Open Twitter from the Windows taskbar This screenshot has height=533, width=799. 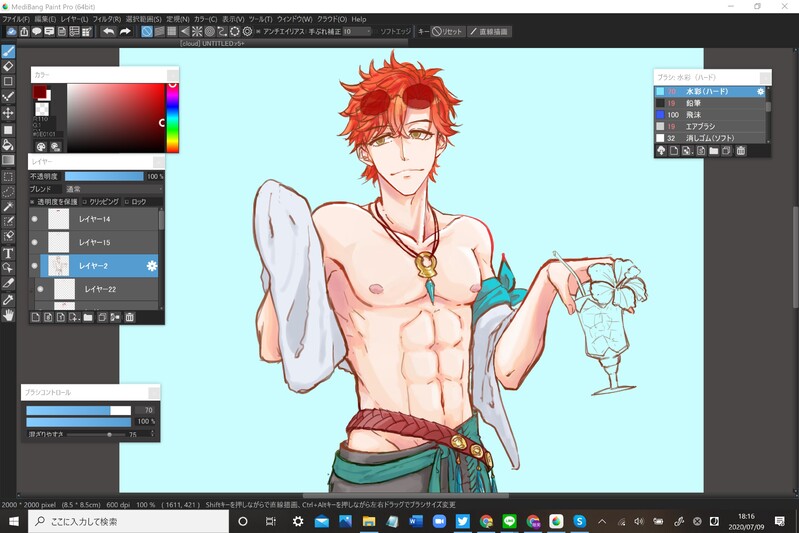click(x=463, y=521)
